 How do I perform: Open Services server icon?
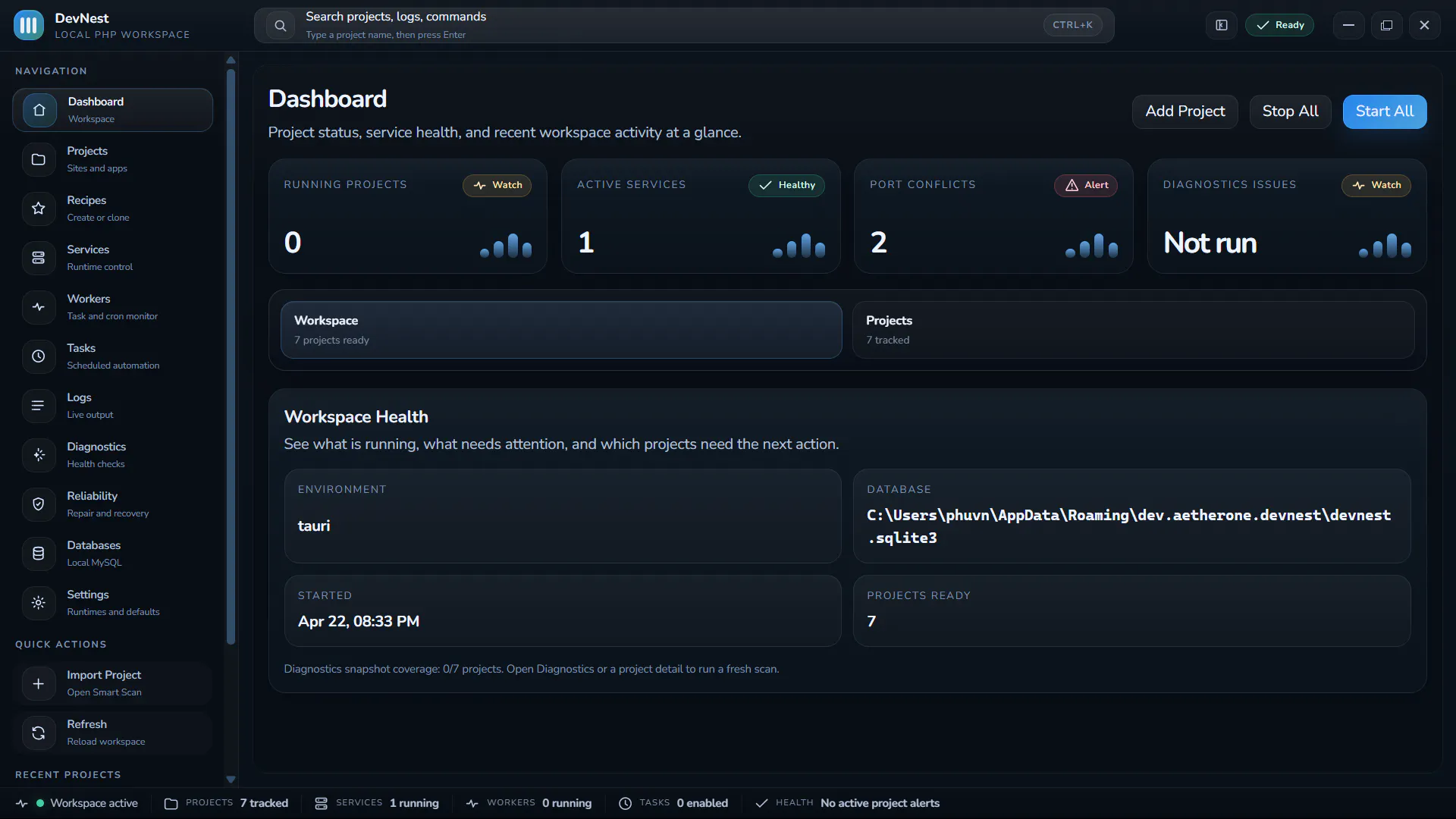39,258
